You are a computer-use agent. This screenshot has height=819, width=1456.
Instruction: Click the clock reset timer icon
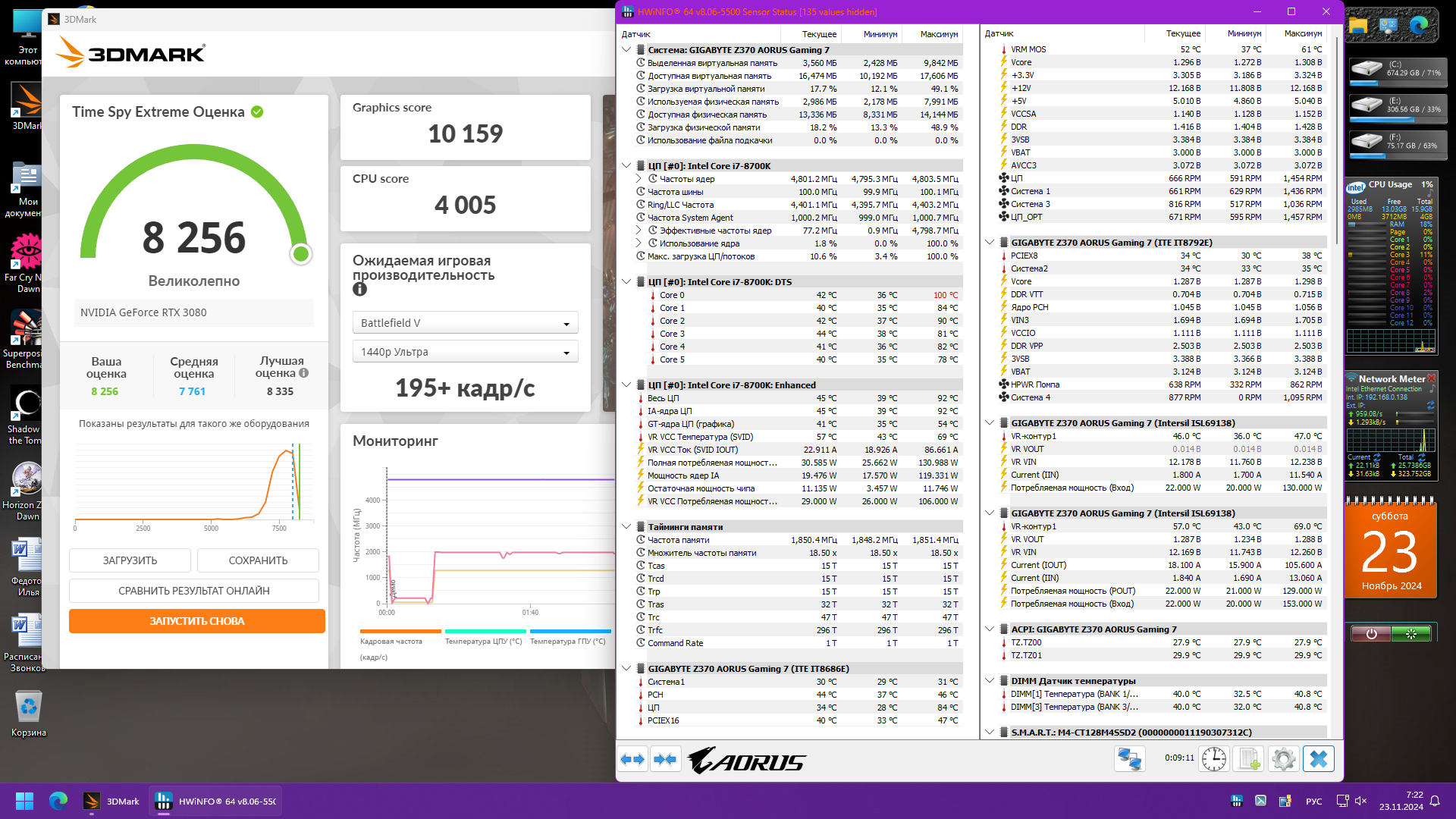click(x=1214, y=759)
